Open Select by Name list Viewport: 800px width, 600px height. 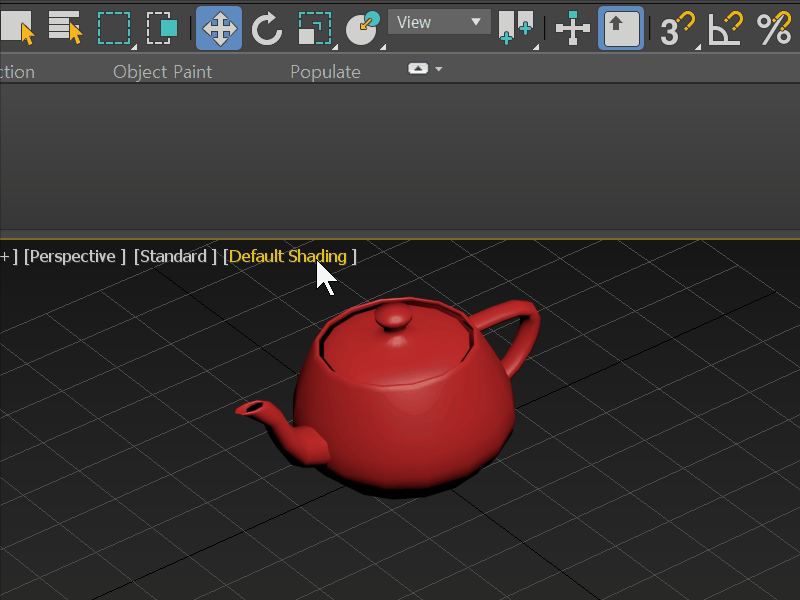pyautogui.click(x=65, y=27)
